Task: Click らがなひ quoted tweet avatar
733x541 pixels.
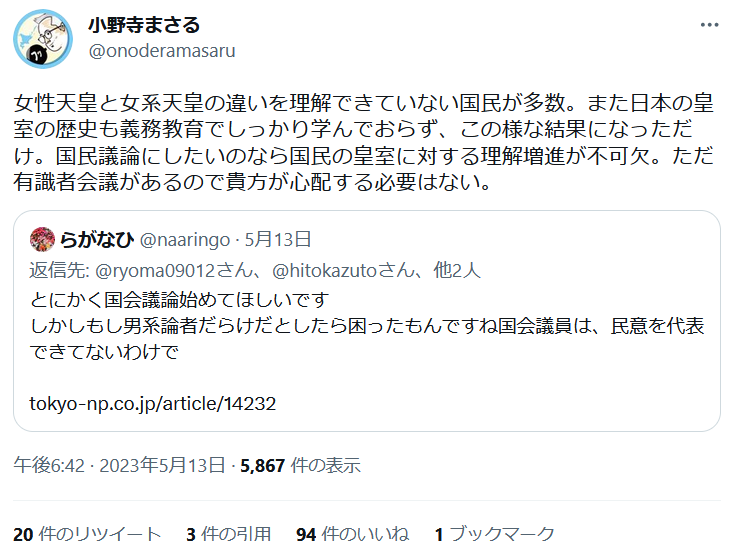Action: coord(42,239)
